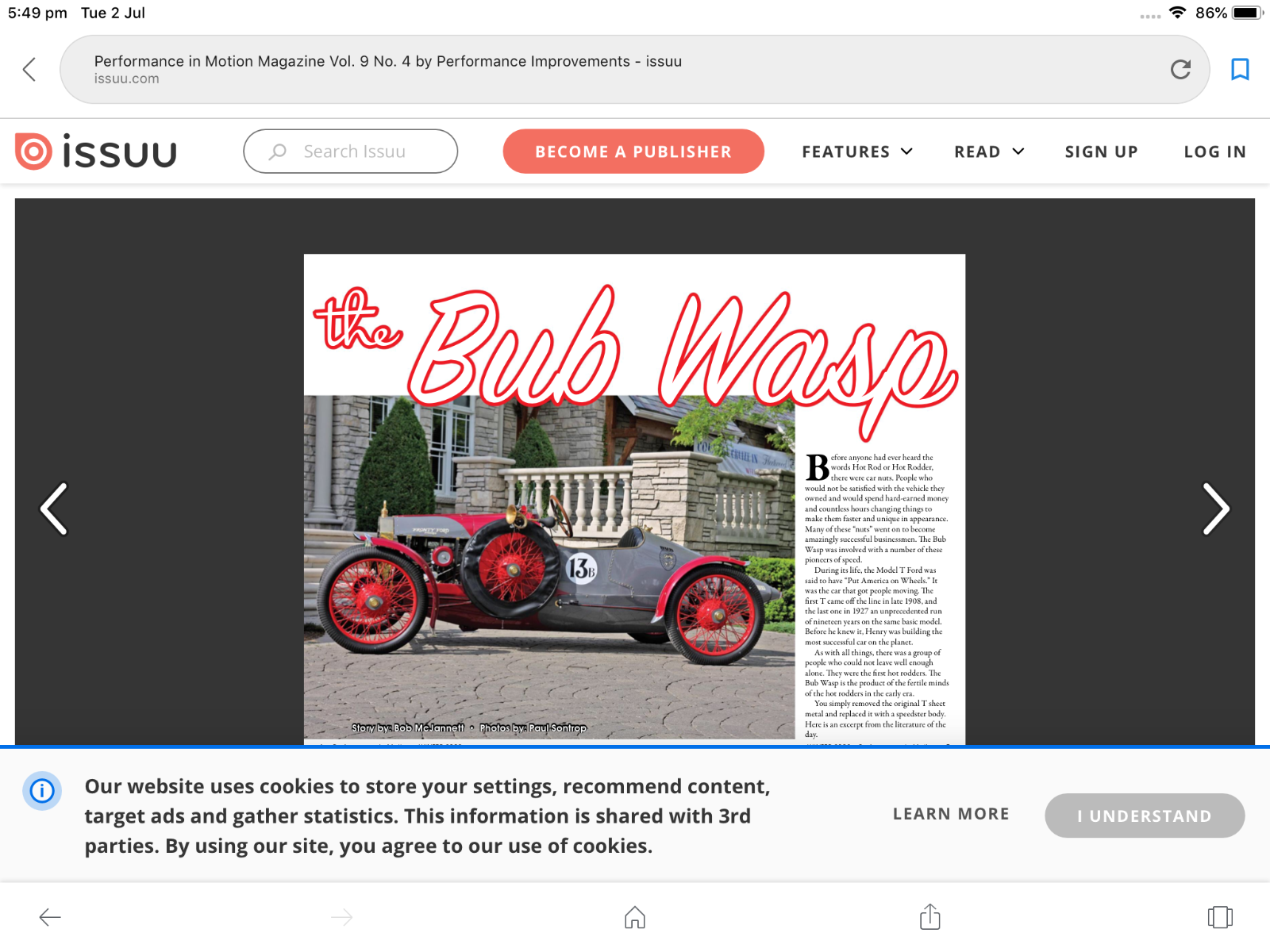Click the forward arrow in the bottom toolbar

342,917
